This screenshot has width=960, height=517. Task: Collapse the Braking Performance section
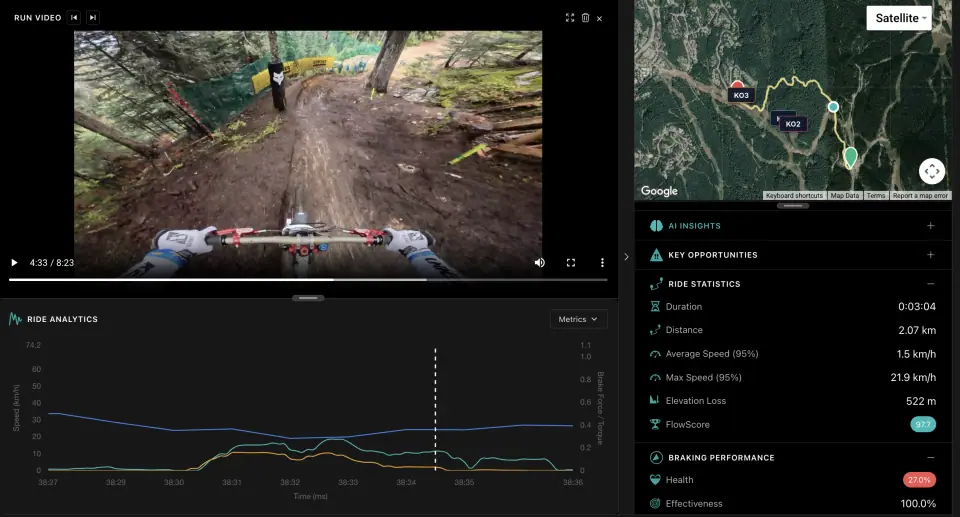point(931,458)
